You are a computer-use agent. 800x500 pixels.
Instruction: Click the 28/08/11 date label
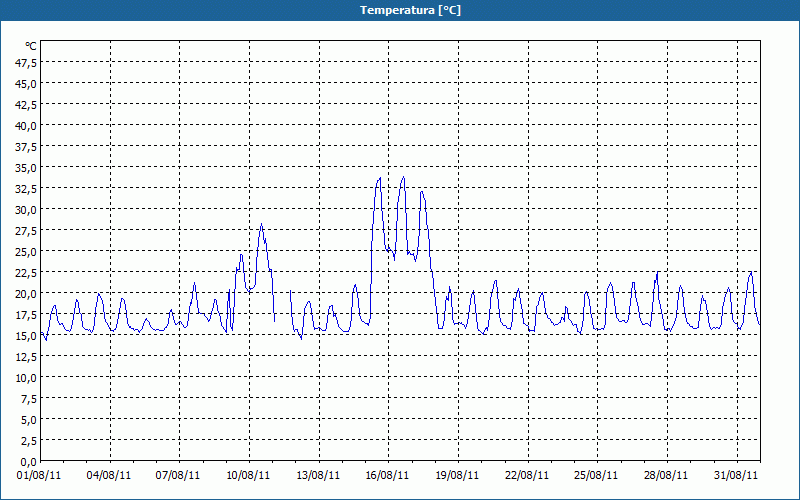tap(666, 475)
